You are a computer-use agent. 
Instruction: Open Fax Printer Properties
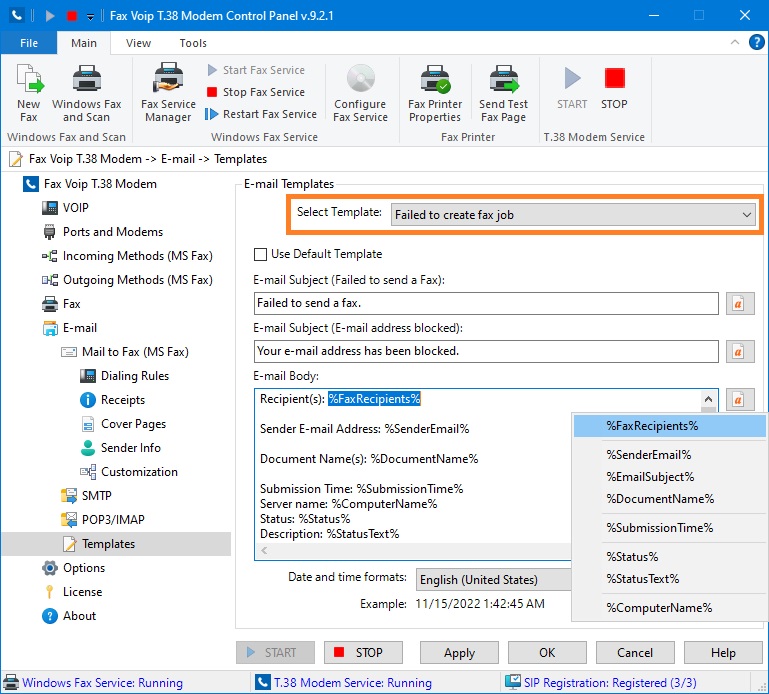[x=435, y=93]
